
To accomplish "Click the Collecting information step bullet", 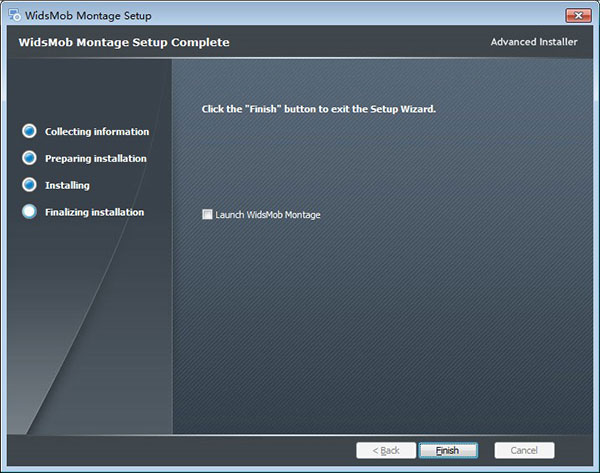I will [x=29, y=131].
